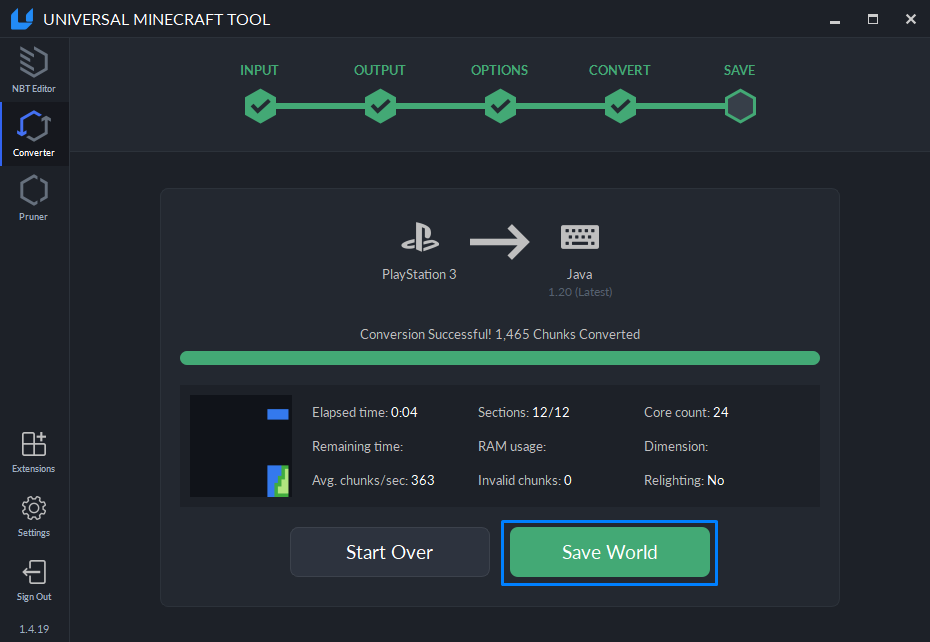Click the INPUT step label

pos(259,70)
